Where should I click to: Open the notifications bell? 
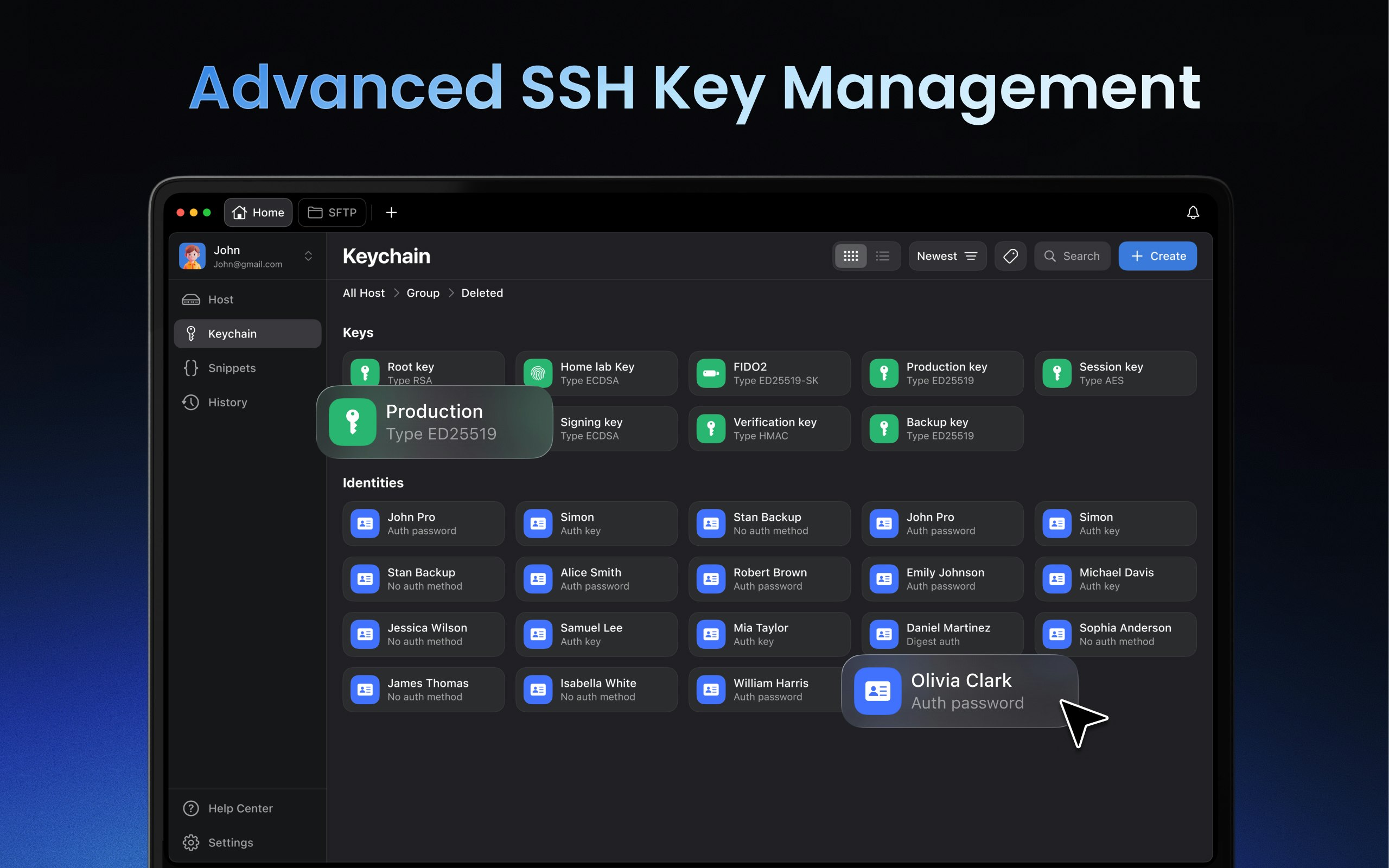tap(1193, 213)
